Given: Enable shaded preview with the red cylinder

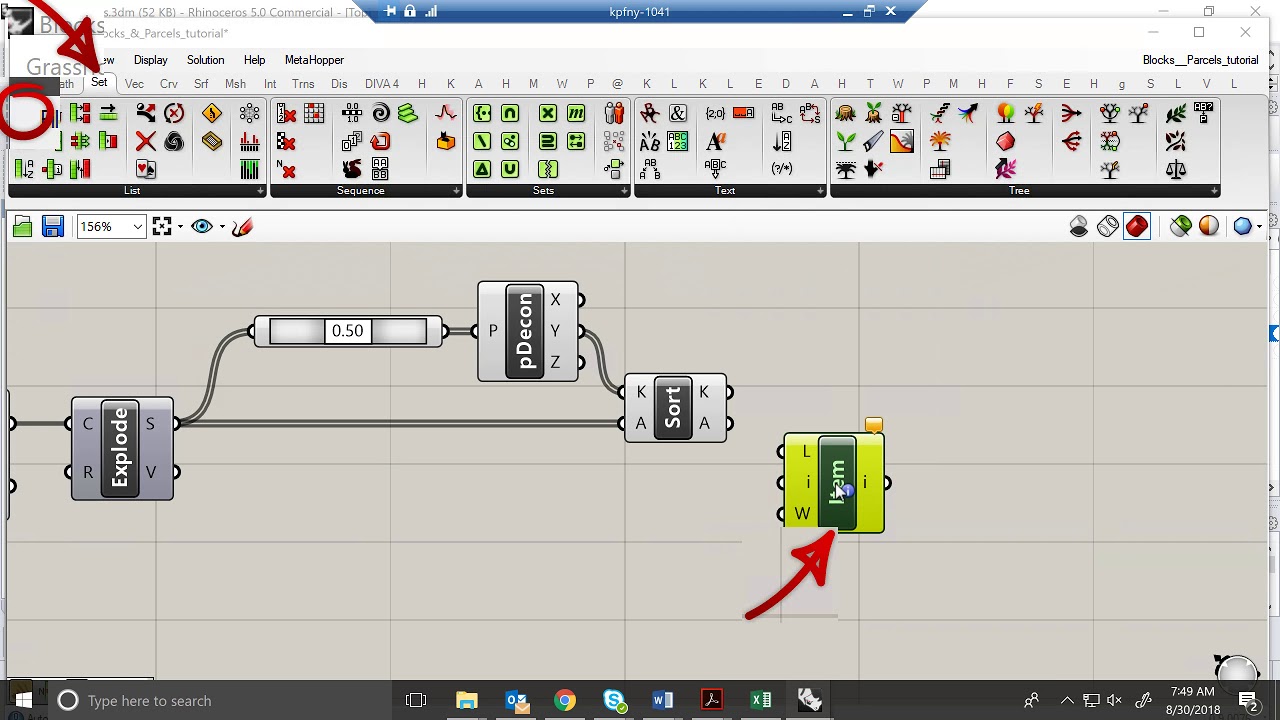Looking at the screenshot, I should (1137, 227).
